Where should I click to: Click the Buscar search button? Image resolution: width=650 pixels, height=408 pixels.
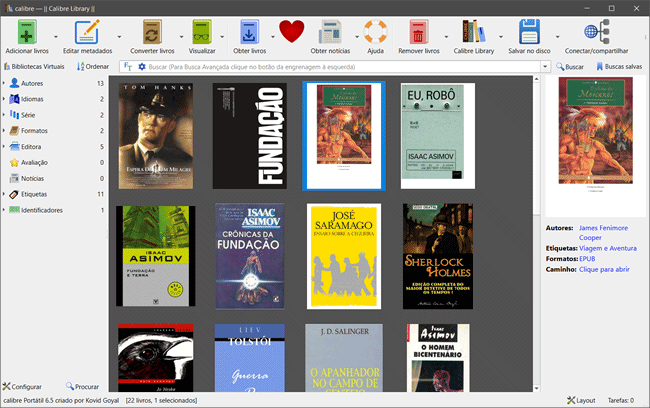click(570, 67)
